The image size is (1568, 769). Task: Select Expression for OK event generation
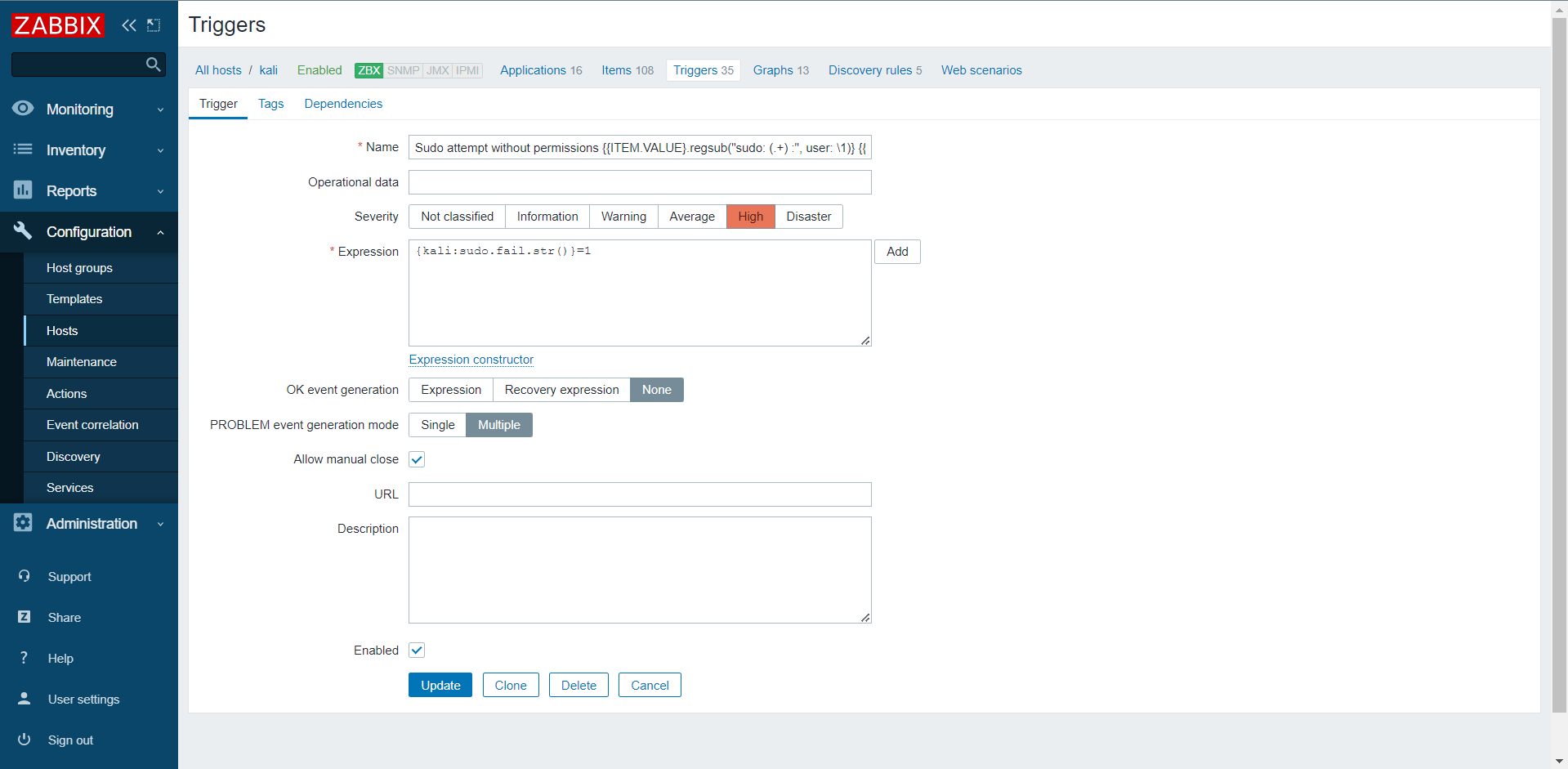(451, 390)
